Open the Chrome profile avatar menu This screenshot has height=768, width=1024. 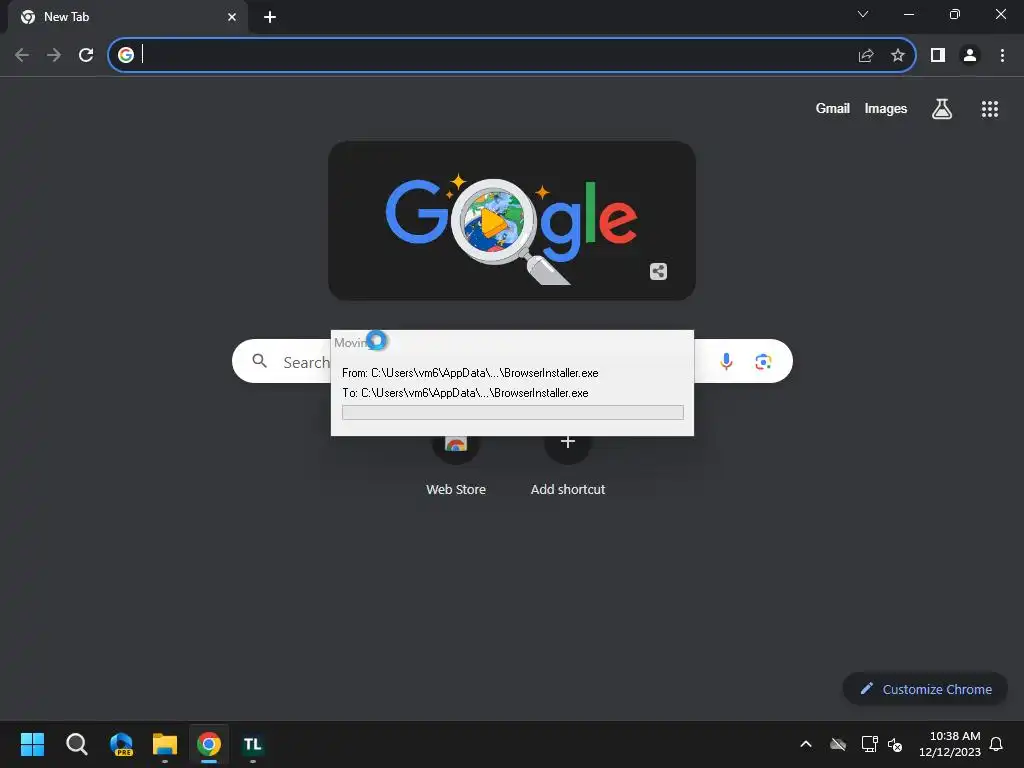[x=970, y=56]
